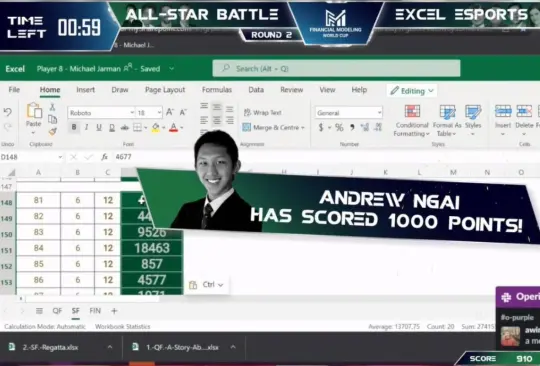This screenshot has width=540, height=366.
Task: Toggle Bold formatting button
Action: coord(74,127)
